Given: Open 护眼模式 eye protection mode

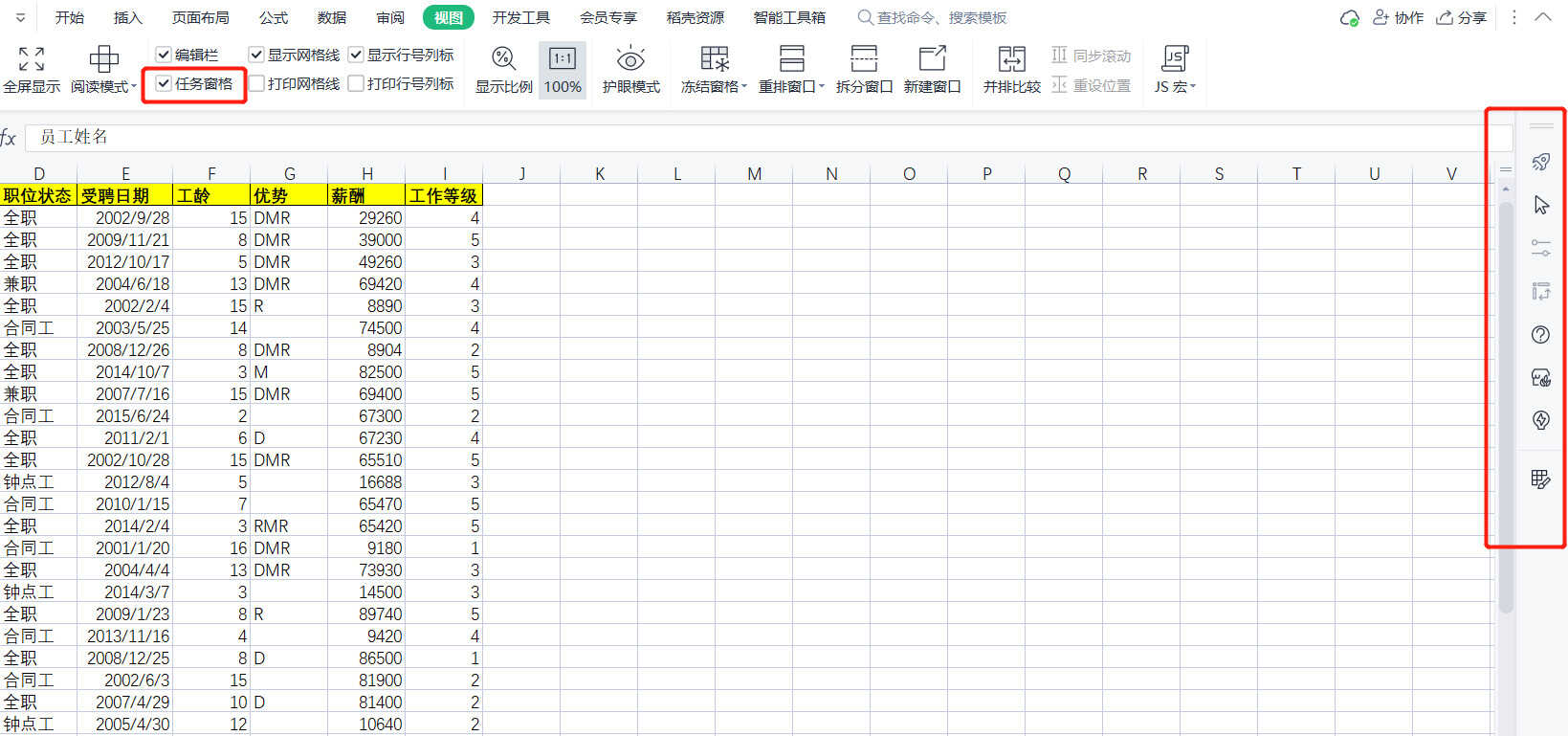Looking at the screenshot, I should [630, 59].
